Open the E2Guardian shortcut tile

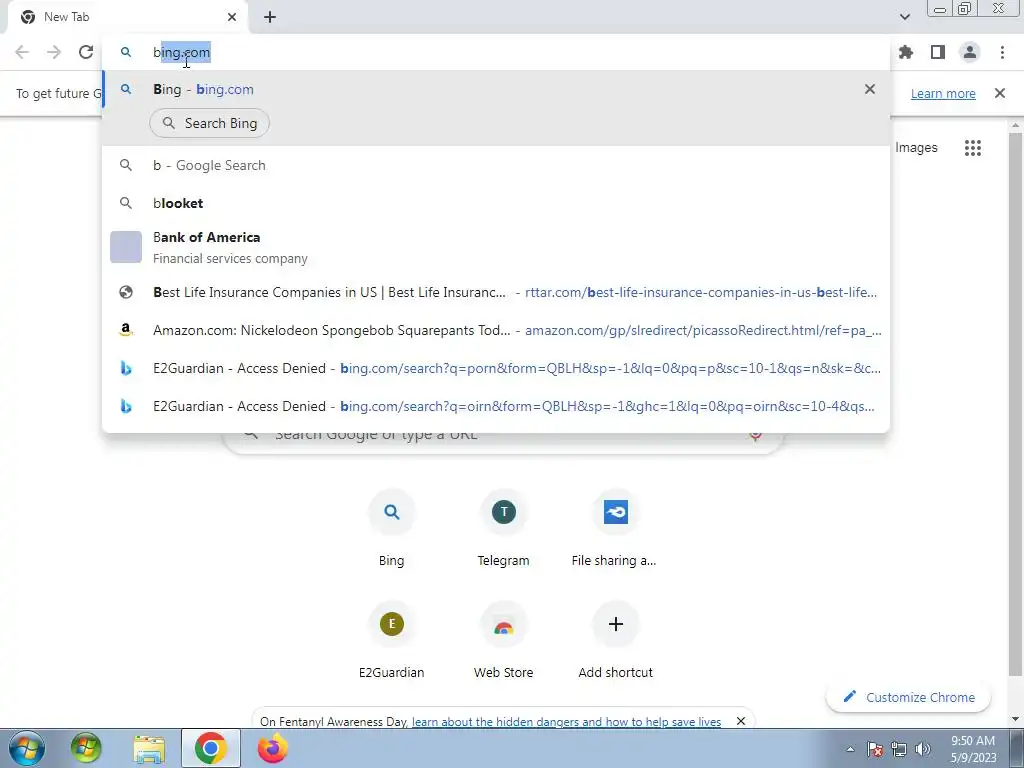[x=391, y=639]
